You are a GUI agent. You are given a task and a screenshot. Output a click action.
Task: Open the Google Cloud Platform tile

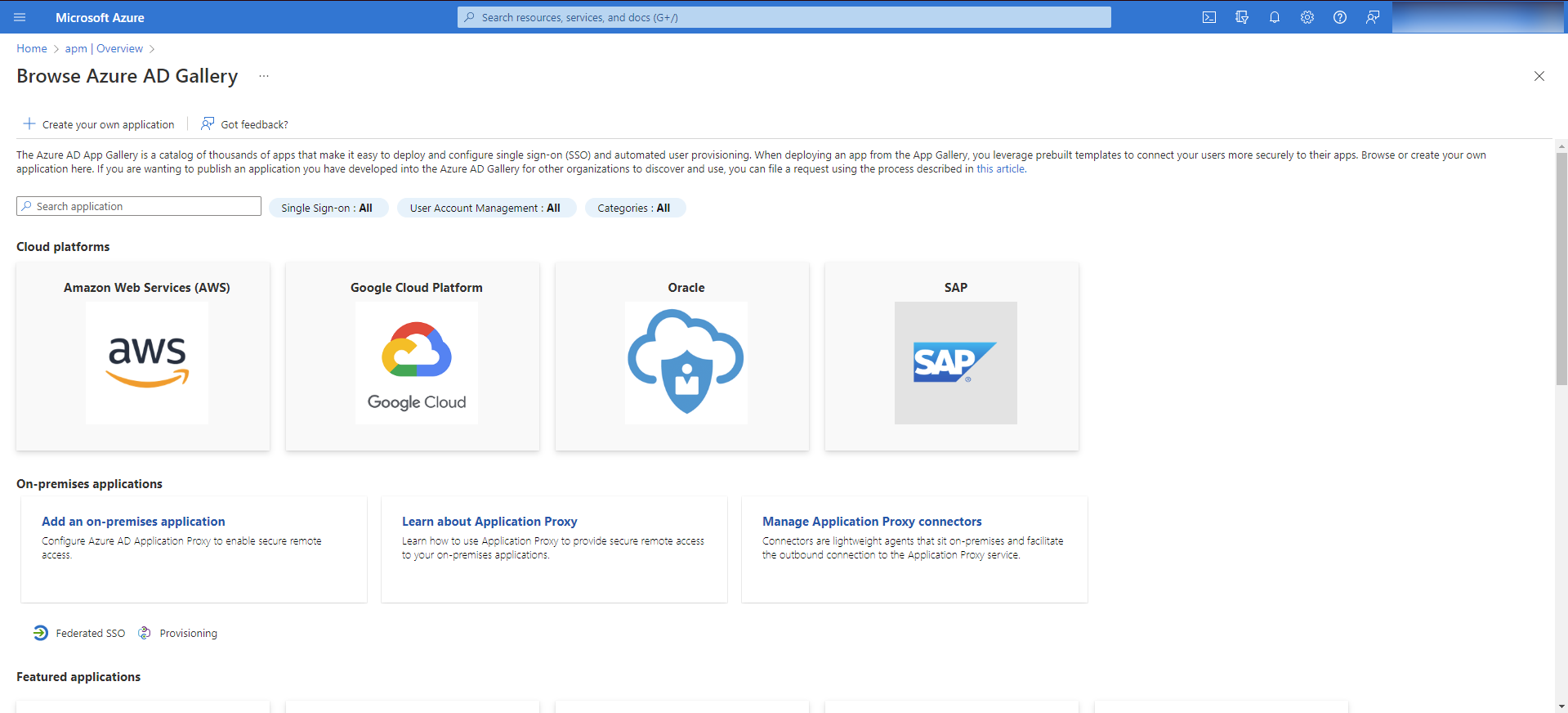point(413,356)
